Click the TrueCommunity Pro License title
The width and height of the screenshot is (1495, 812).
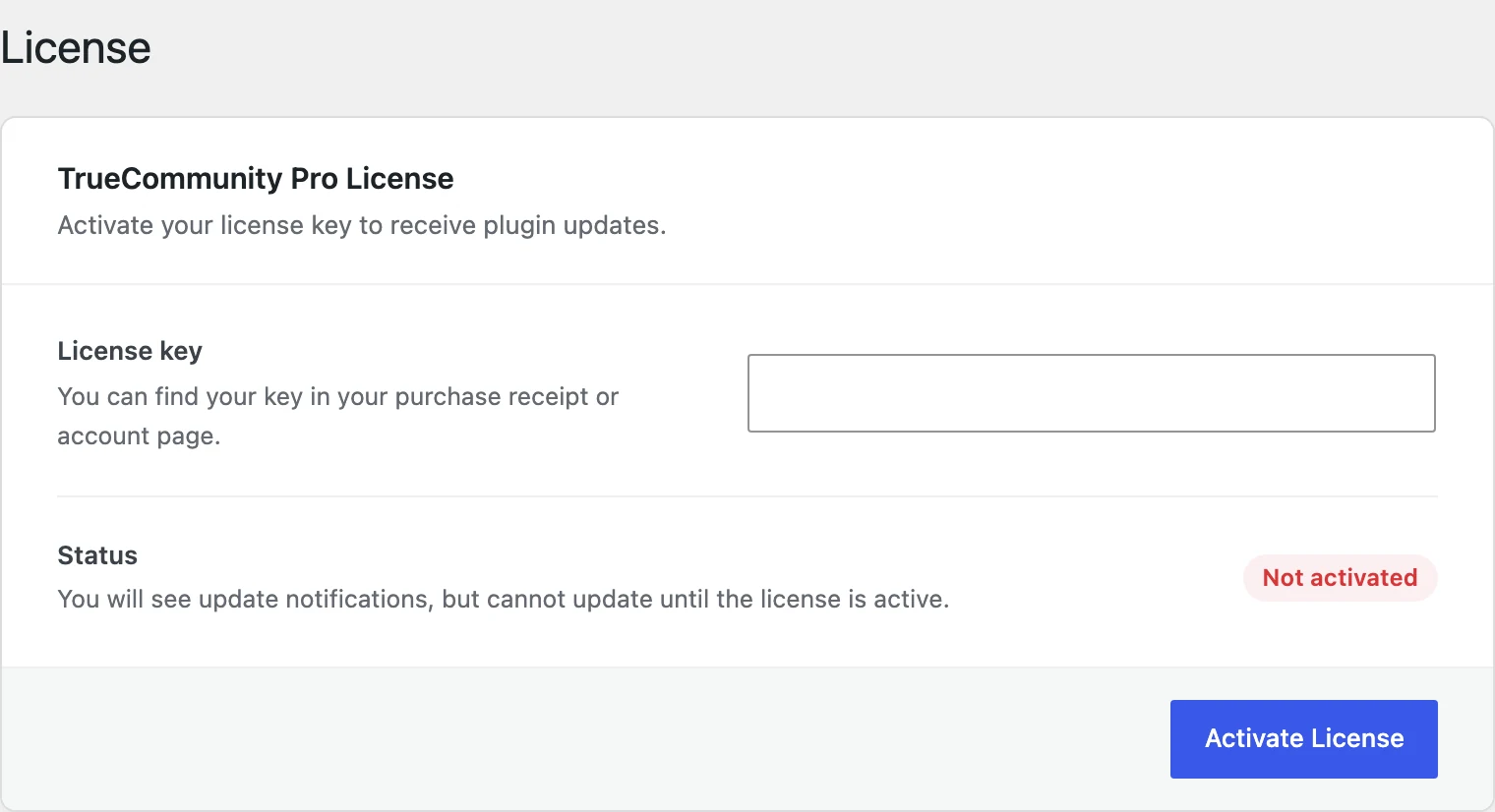(x=256, y=179)
